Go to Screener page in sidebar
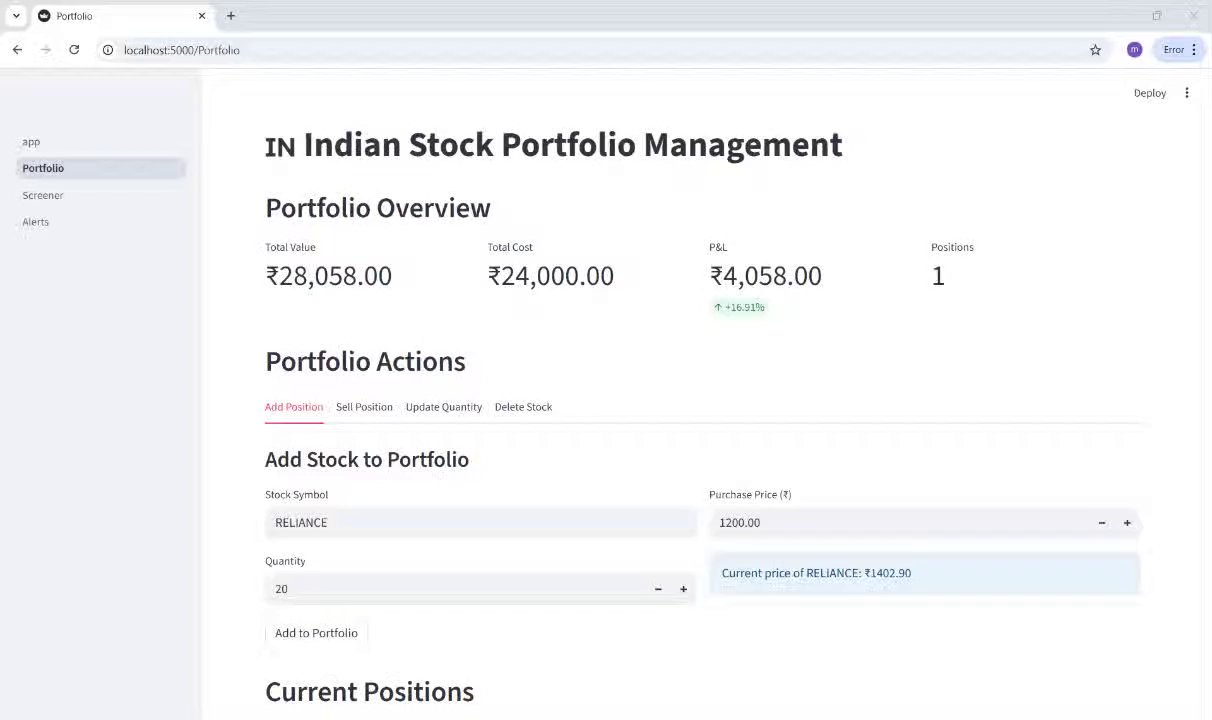 [43, 195]
